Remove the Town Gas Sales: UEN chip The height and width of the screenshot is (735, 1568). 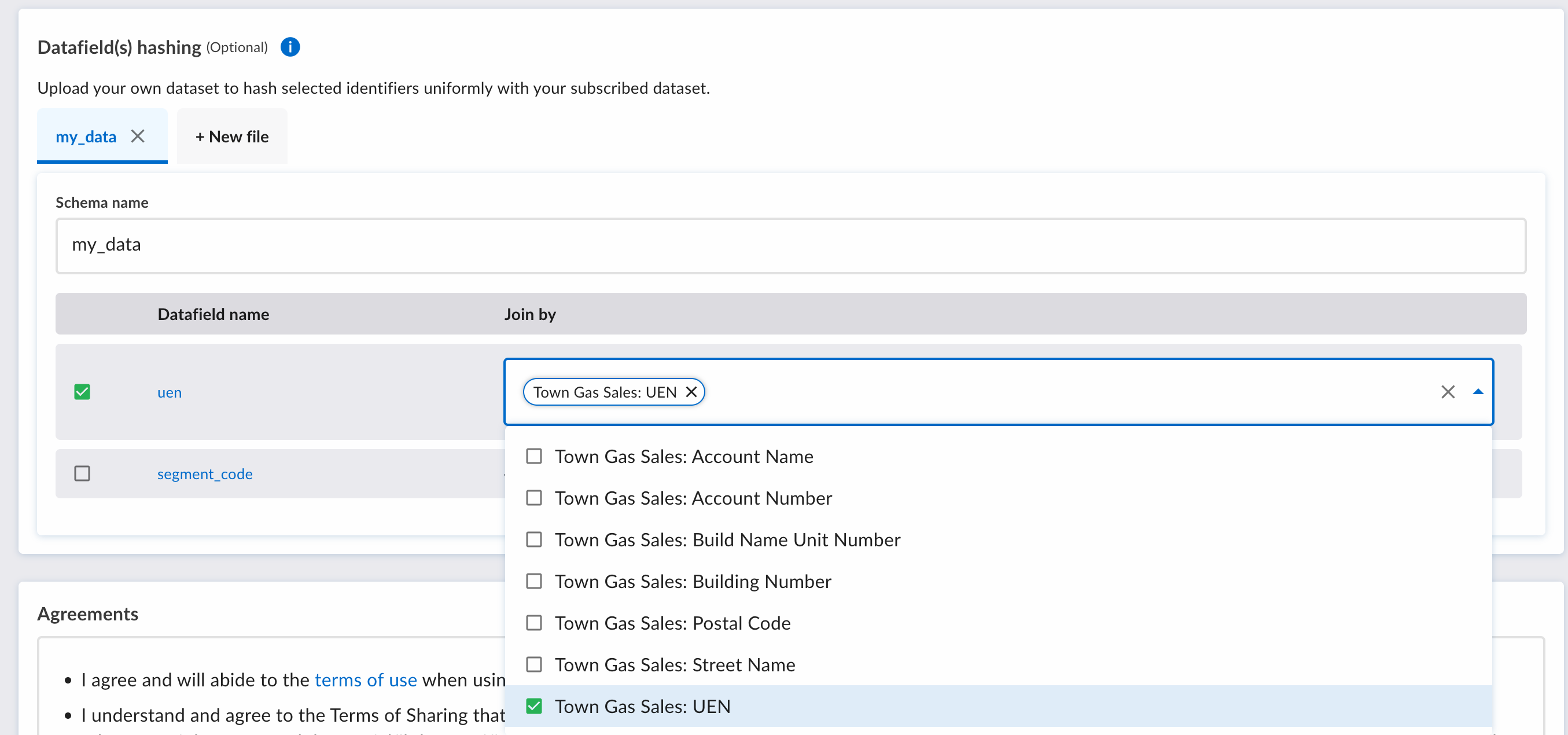tap(691, 392)
